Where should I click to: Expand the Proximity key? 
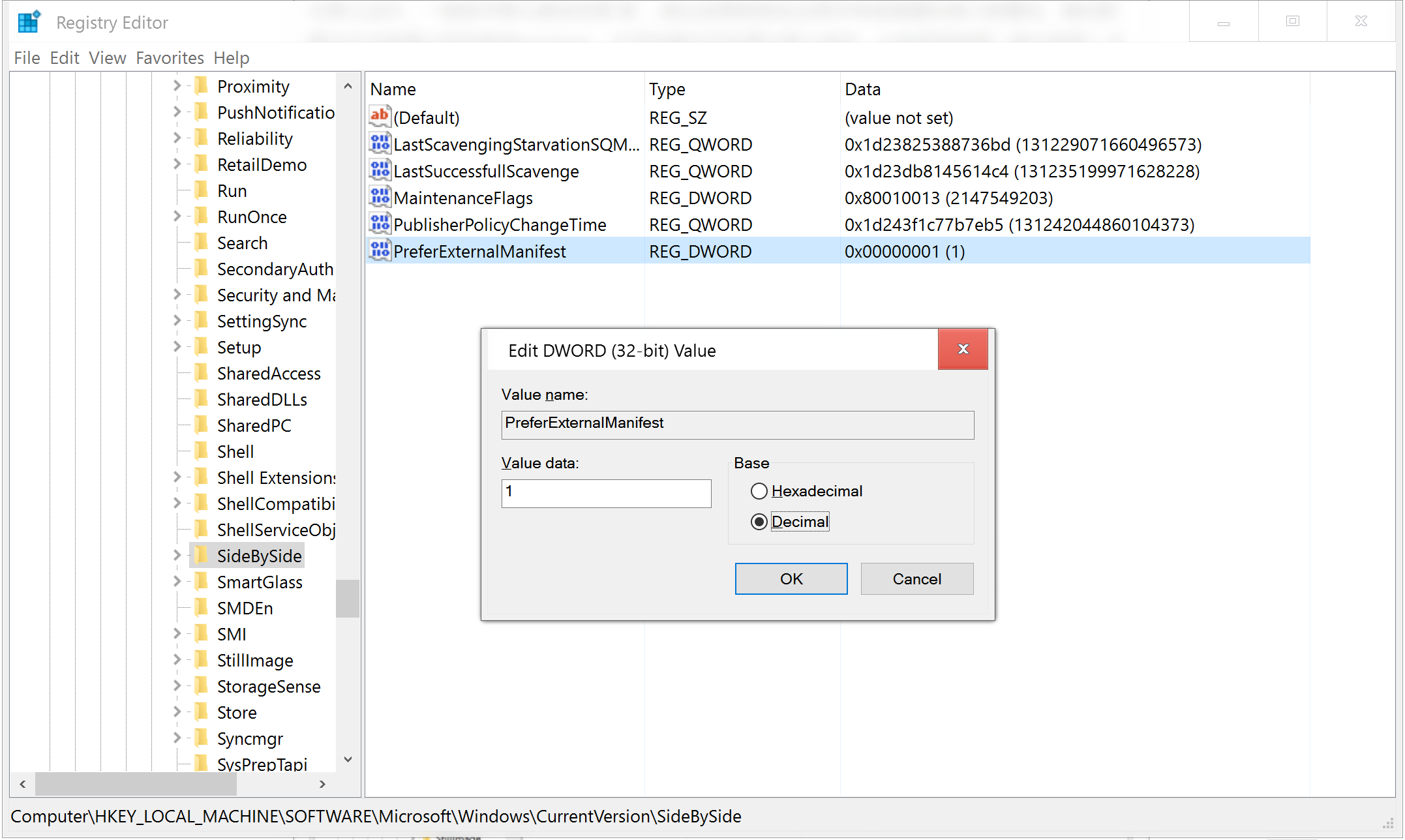[x=177, y=85]
